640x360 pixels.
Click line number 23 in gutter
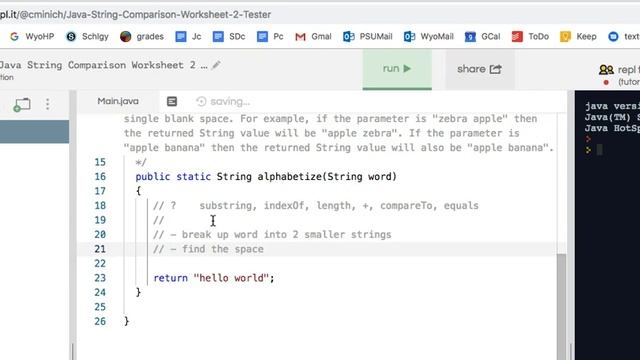point(100,278)
